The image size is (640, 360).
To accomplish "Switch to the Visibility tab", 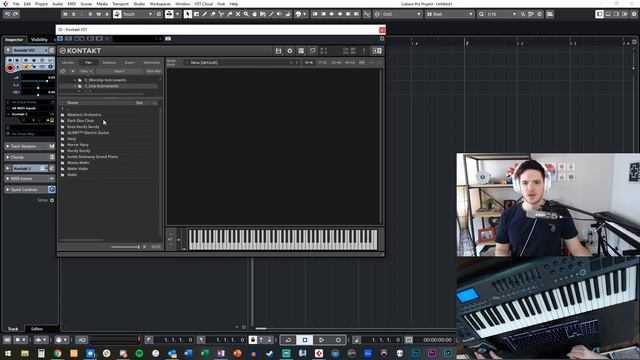I will coord(39,40).
